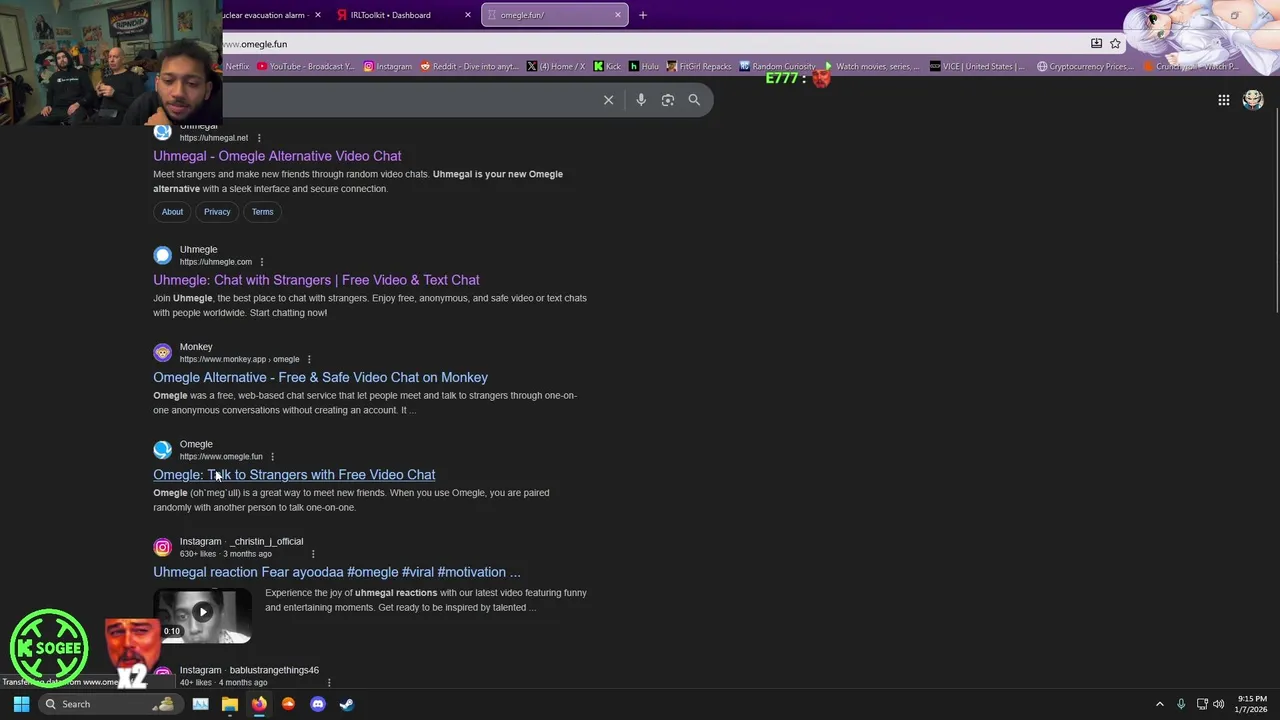Open Cryptocurrency Prices bookmark
Viewport: 1280px width, 720px height.
(1084, 66)
